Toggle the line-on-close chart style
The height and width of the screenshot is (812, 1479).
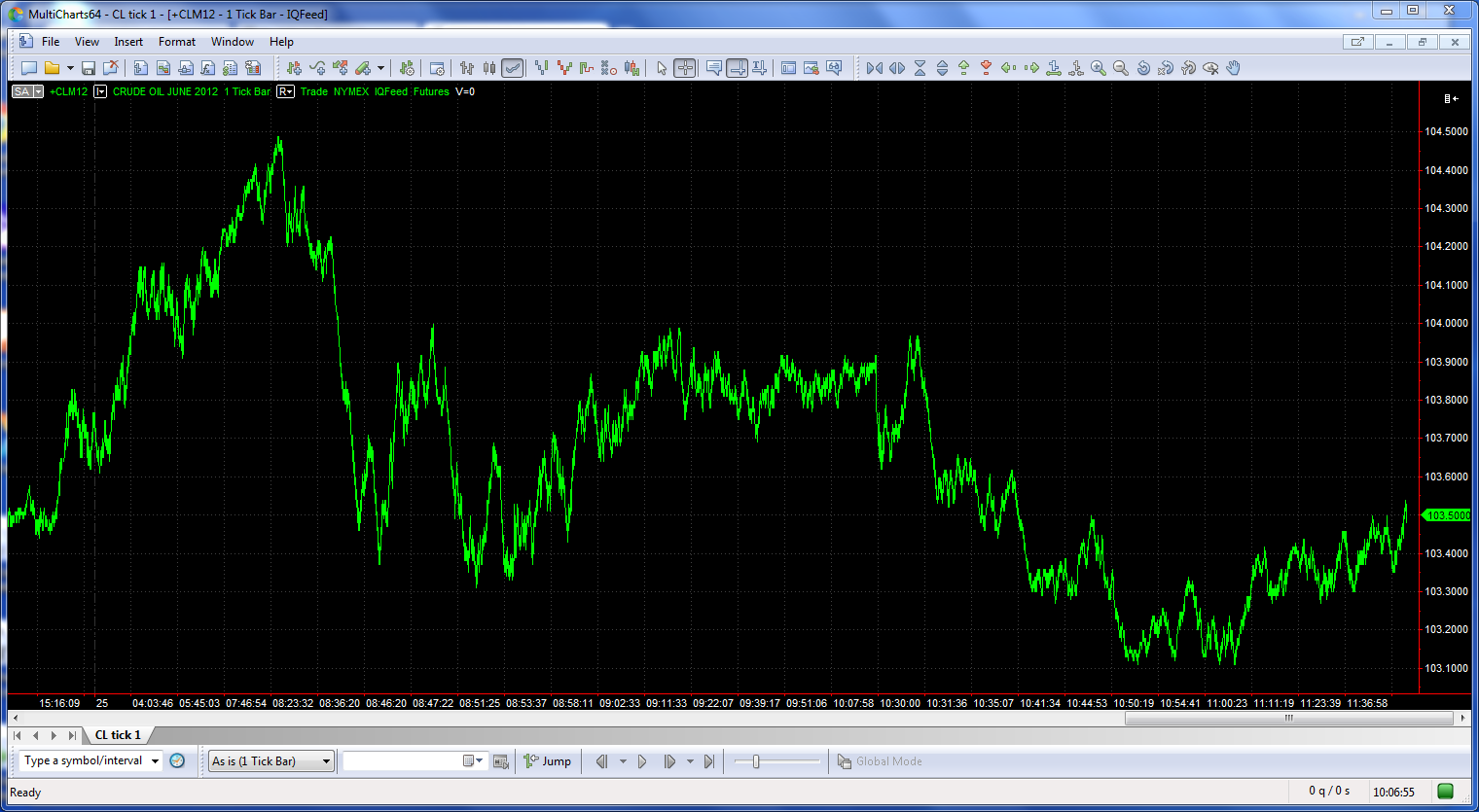[x=513, y=68]
